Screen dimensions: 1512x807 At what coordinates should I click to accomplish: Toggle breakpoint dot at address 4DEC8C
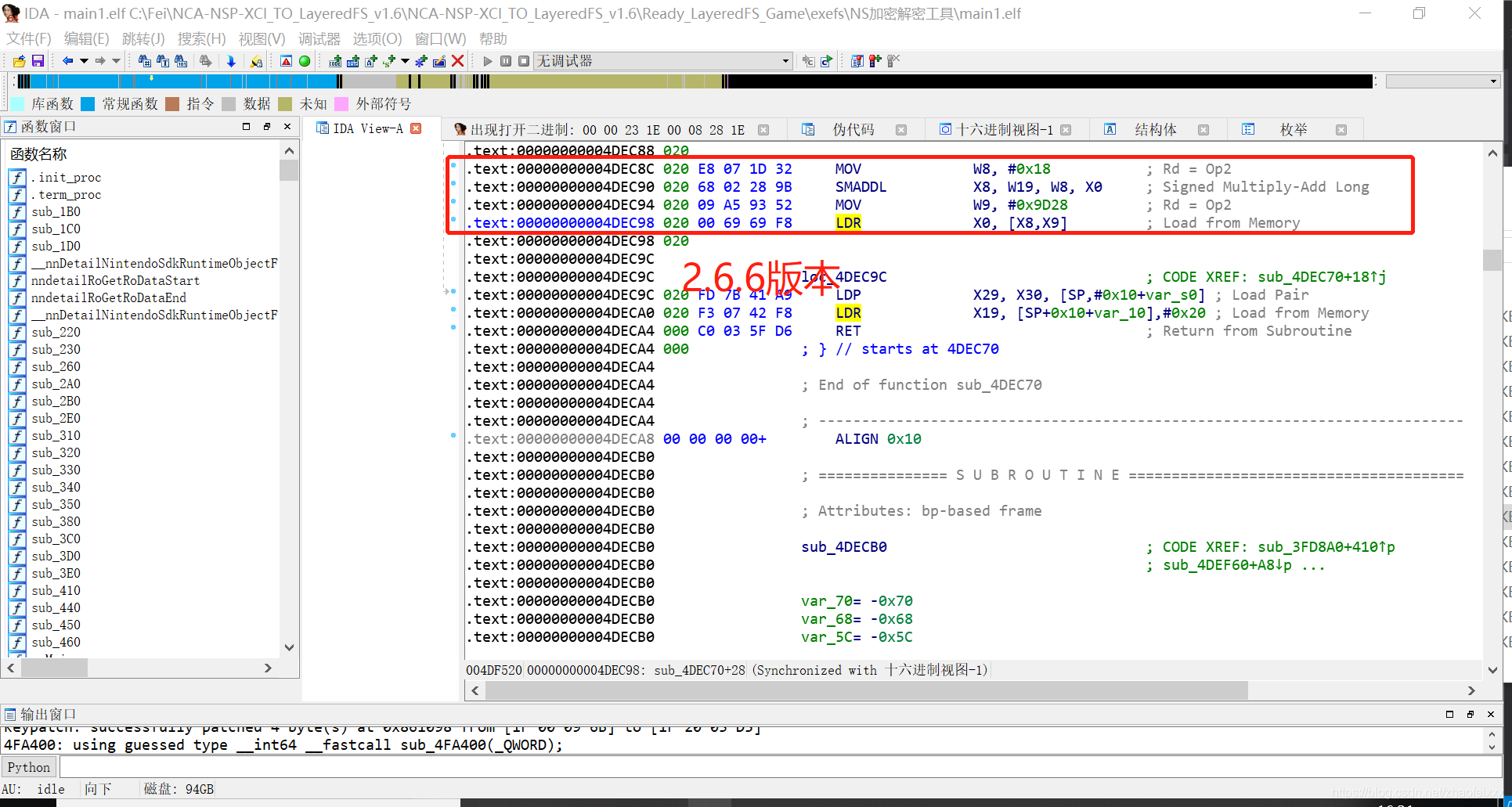click(453, 165)
